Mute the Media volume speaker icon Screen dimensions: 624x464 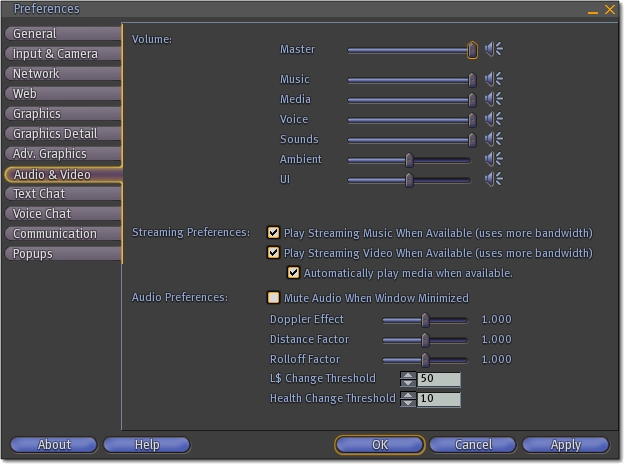(493, 99)
